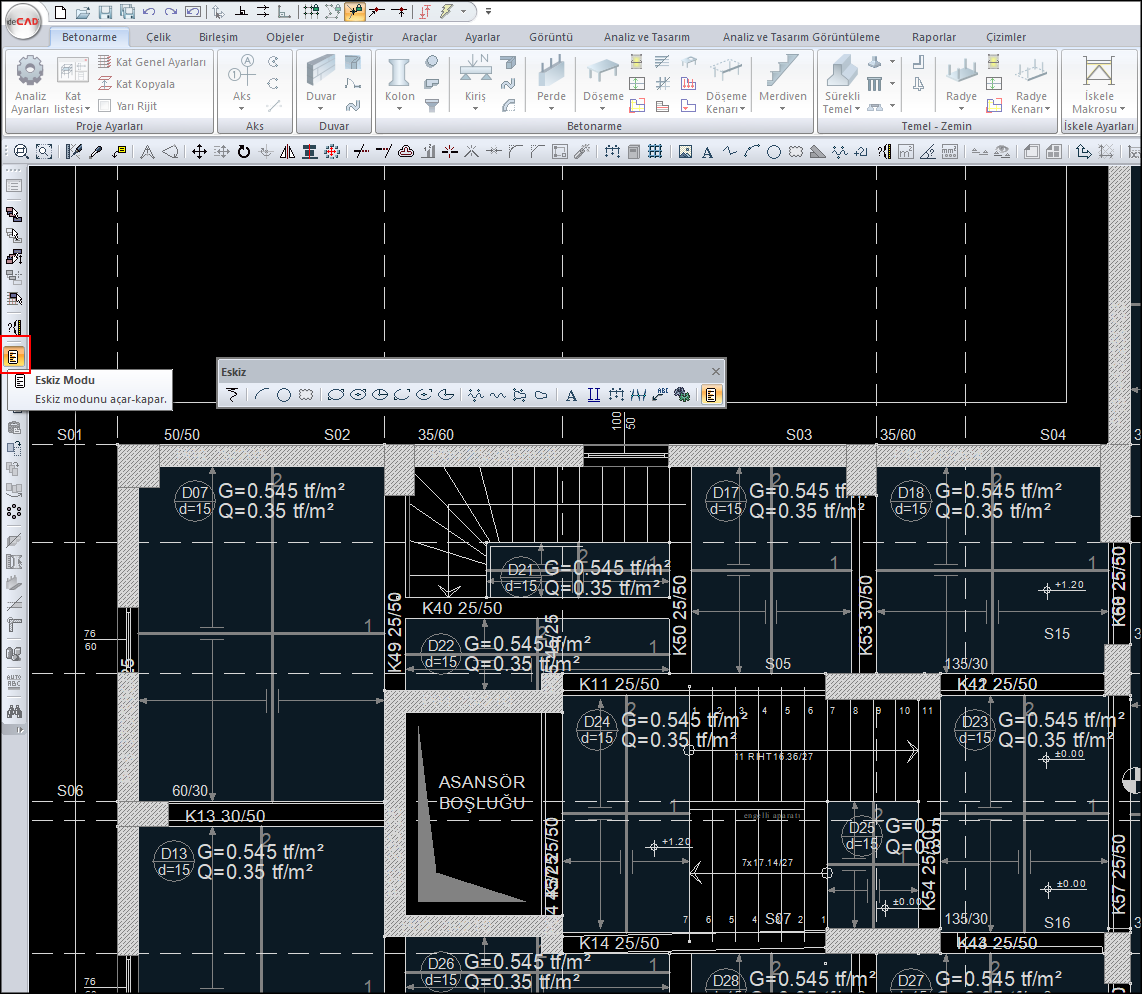
Task: Select the Merdiven stair tool
Action: pyautogui.click(x=782, y=72)
